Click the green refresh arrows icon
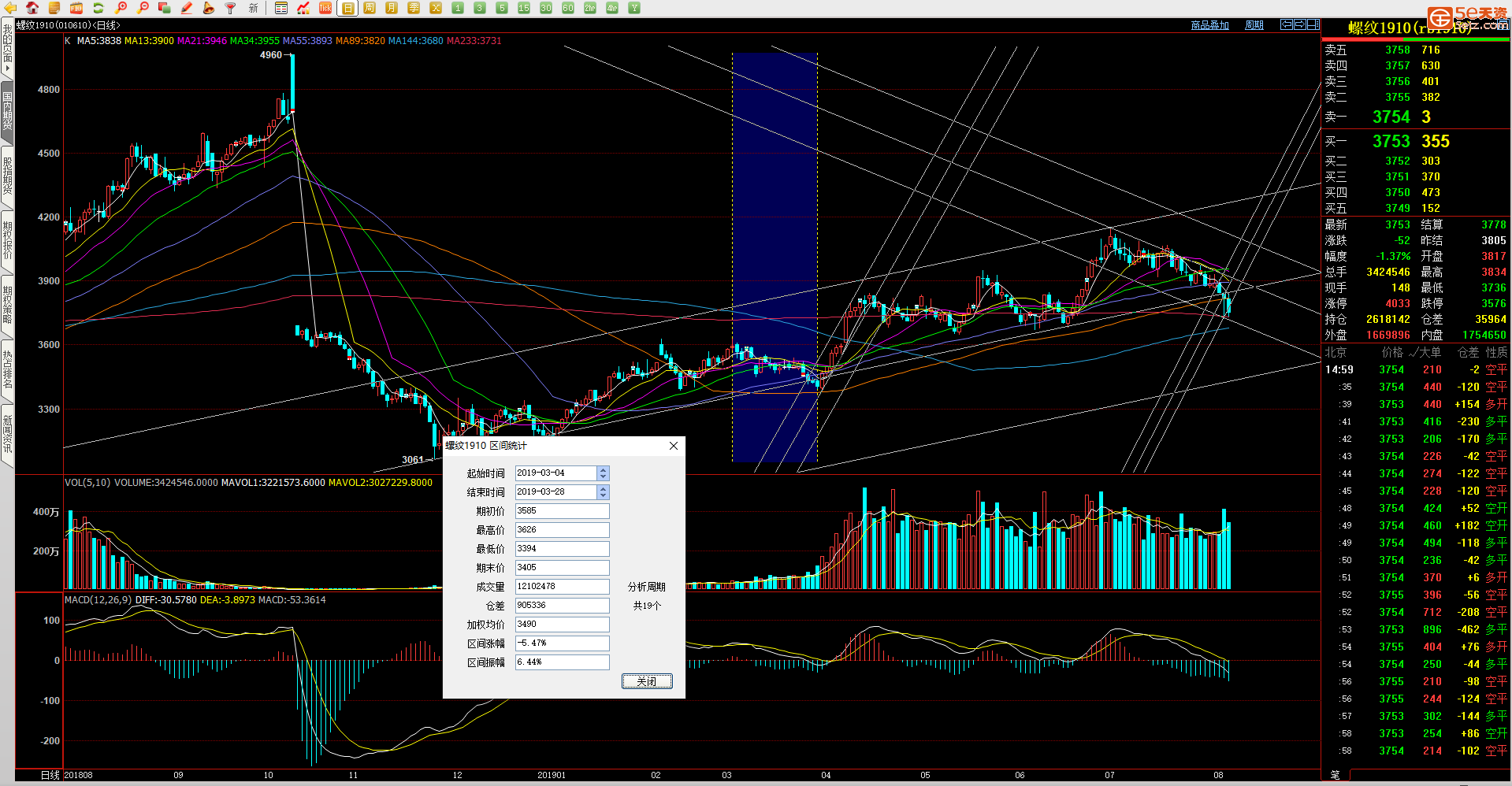 point(98,8)
